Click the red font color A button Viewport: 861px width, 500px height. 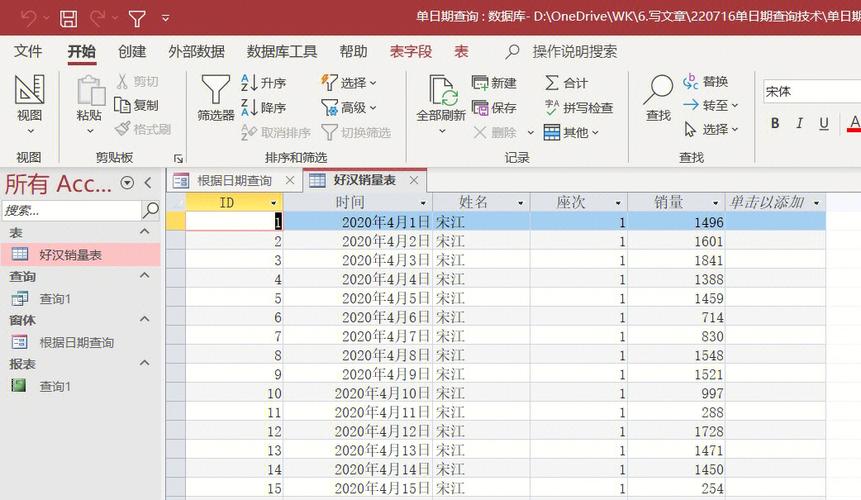pyautogui.click(x=854, y=123)
